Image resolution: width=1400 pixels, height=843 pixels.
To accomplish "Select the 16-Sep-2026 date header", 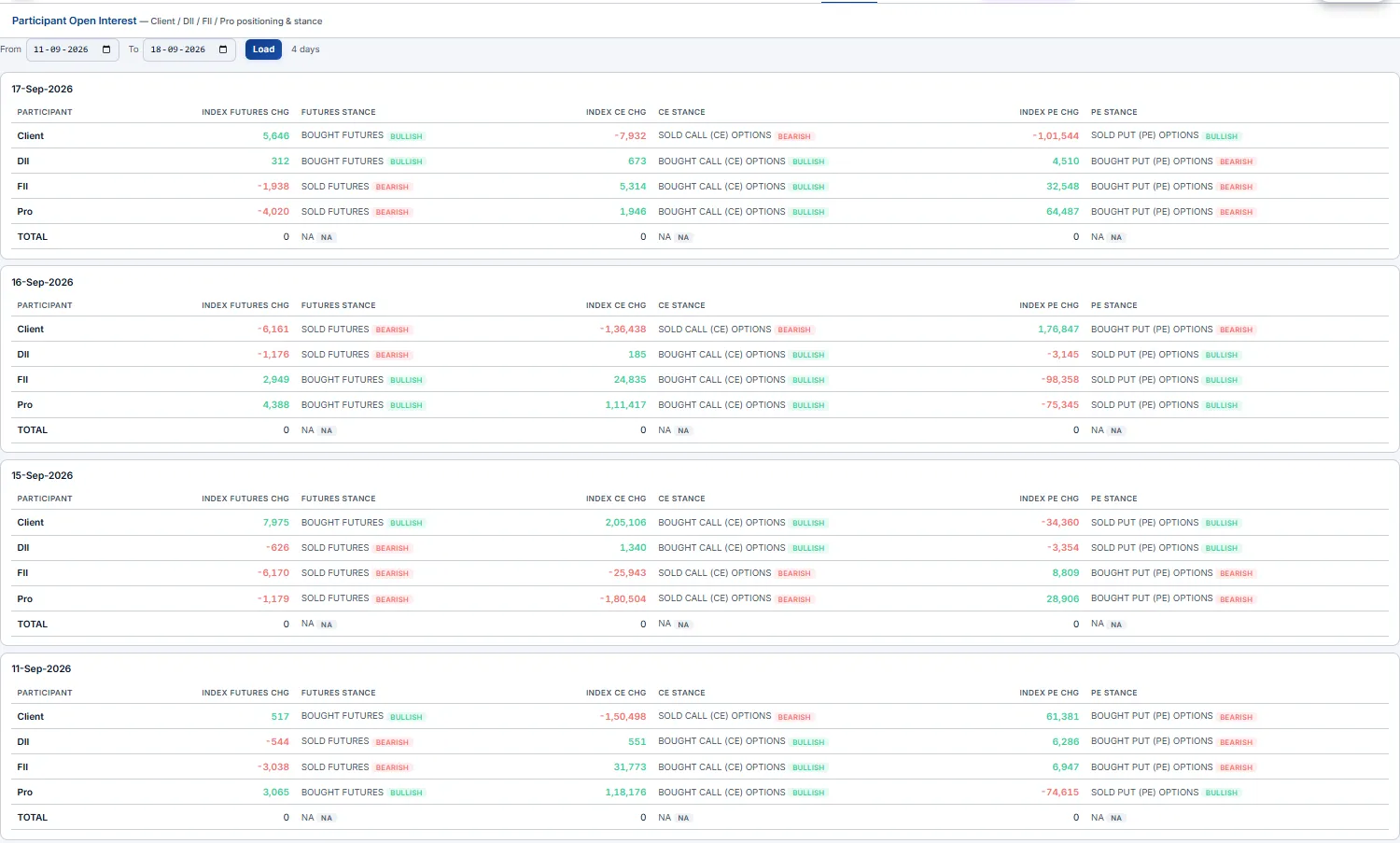I will click(42, 282).
